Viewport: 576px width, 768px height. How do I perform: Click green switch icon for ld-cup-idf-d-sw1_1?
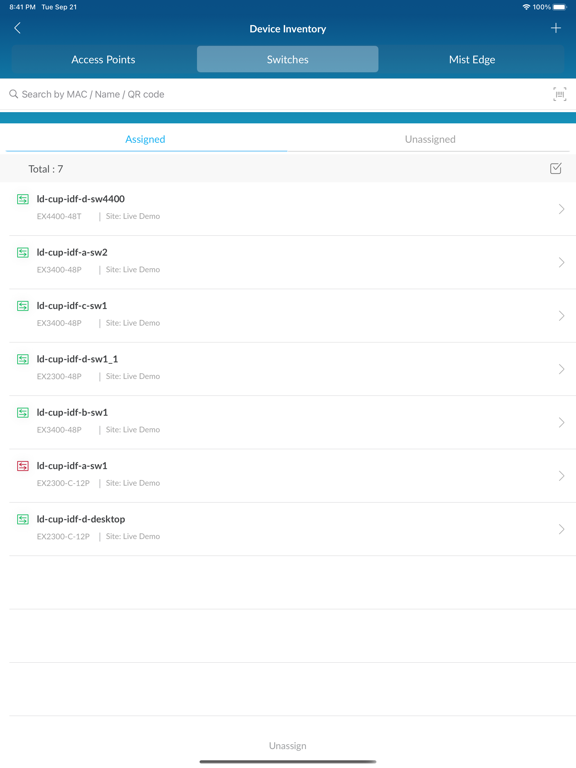coord(23,359)
